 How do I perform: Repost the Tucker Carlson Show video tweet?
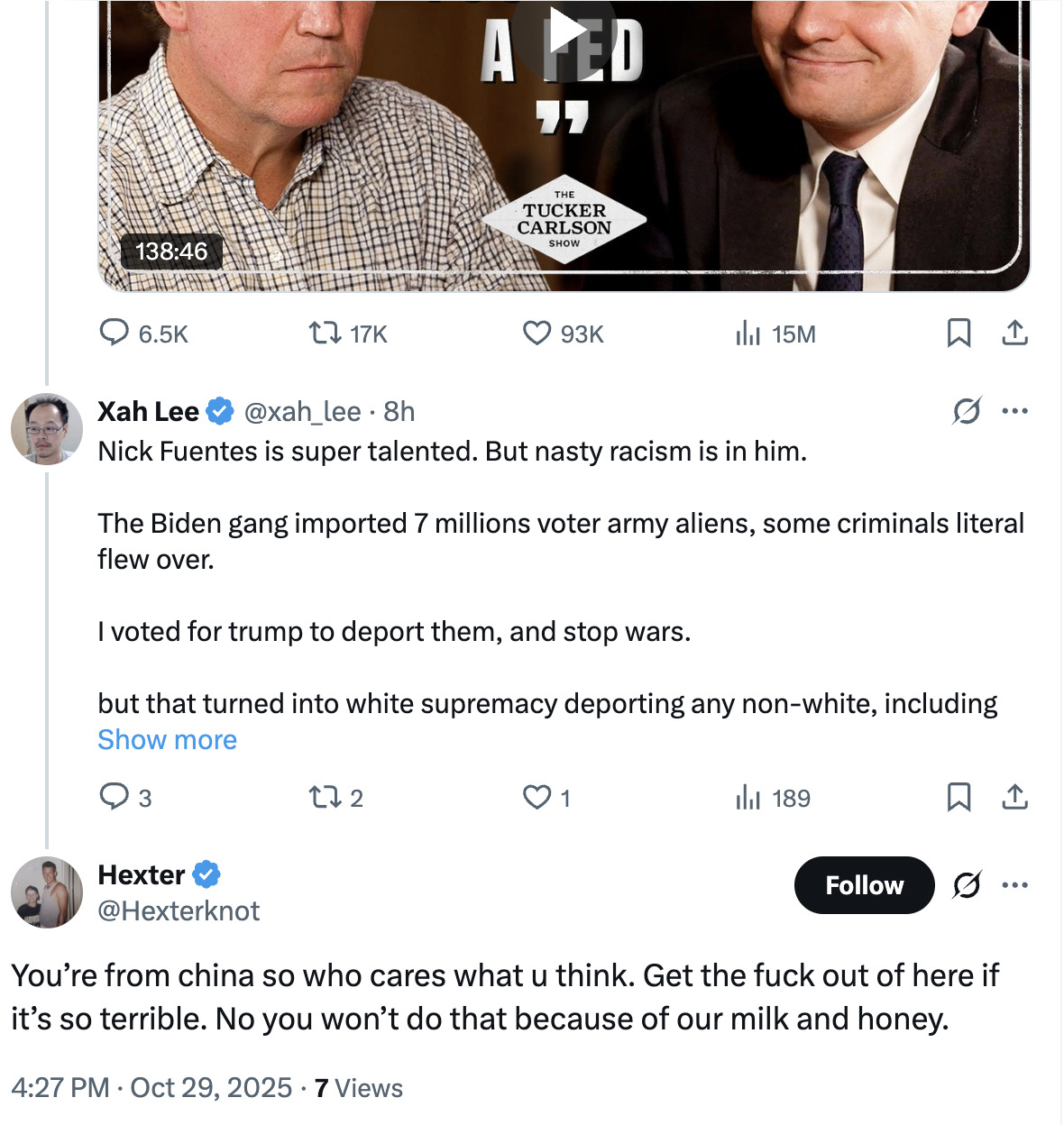click(x=326, y=333)
